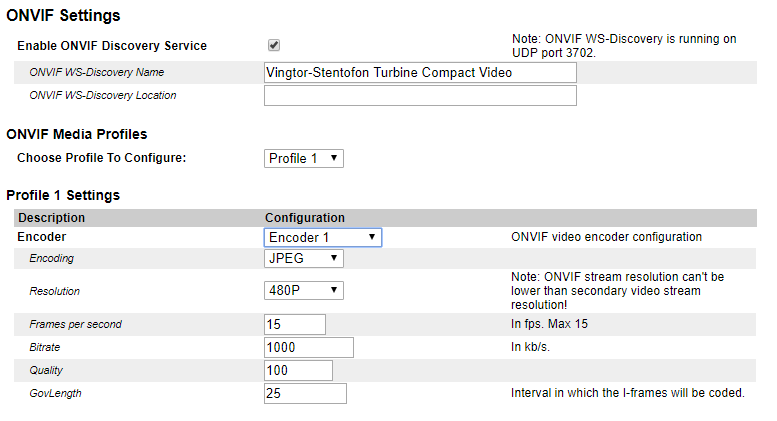Click the ONVIF Settings heading
Screen dimensions: 777x421
coord(63,16)
